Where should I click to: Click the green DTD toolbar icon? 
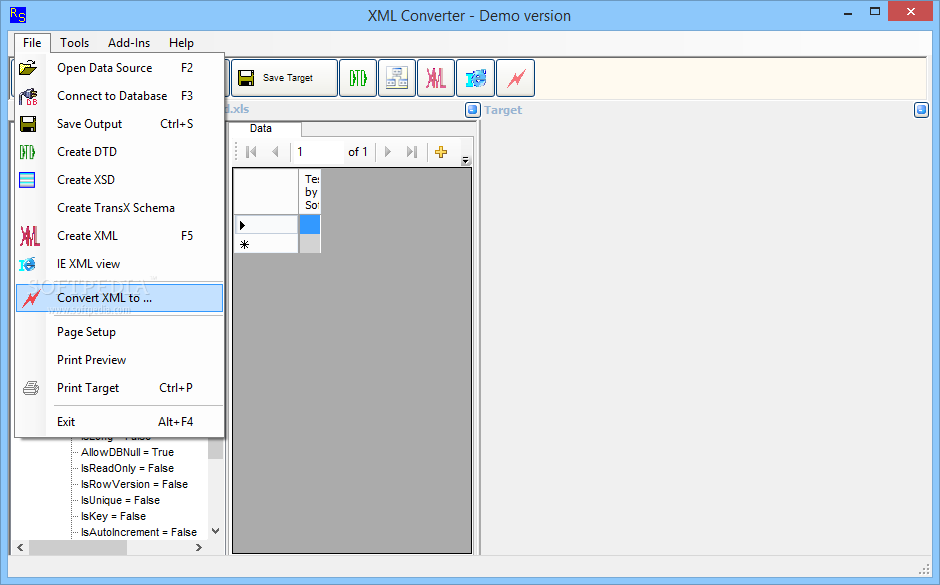[358, 78]
